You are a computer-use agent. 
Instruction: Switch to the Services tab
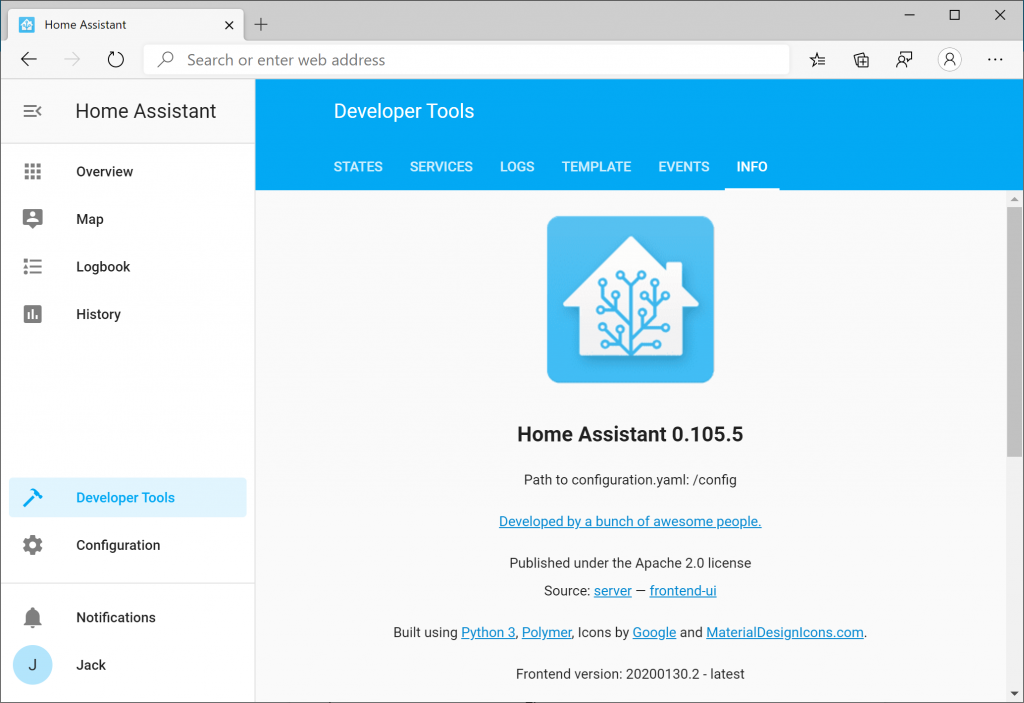(x=441, y=167)
